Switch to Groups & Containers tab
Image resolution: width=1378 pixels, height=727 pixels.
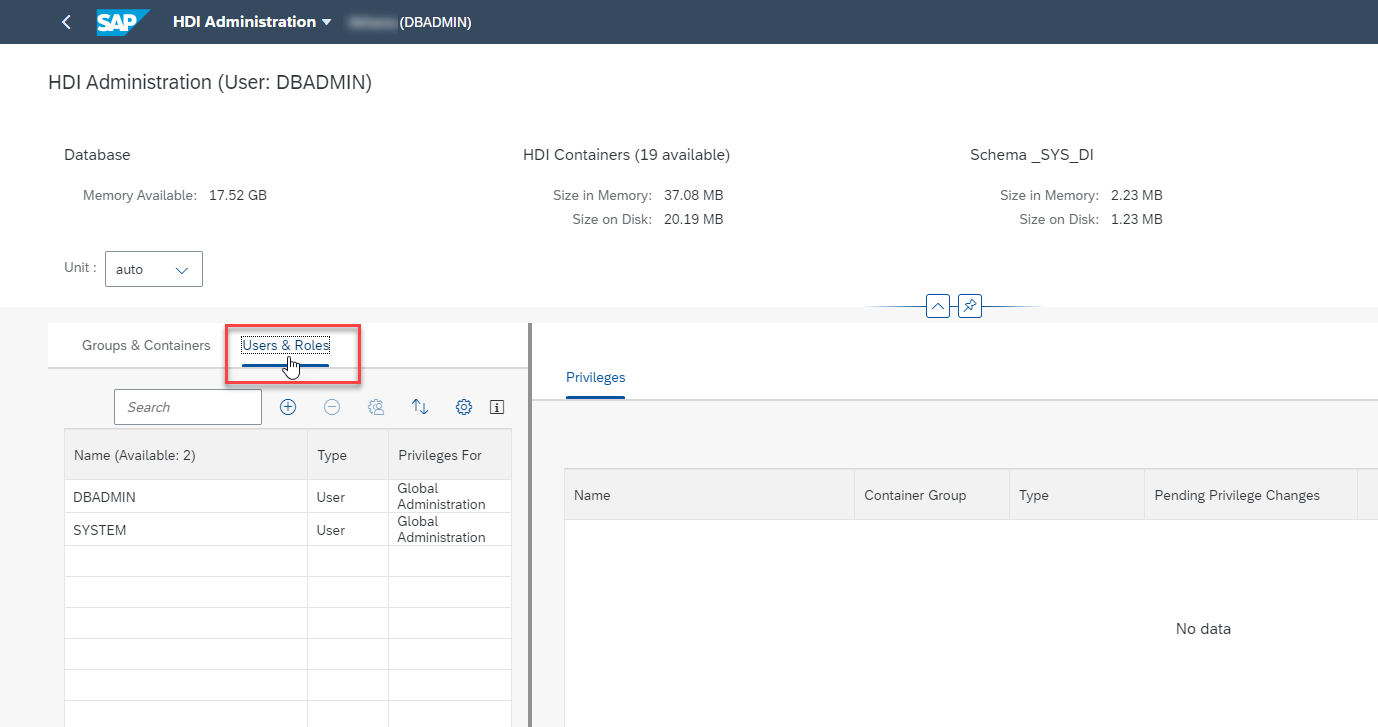pos(146,346)
